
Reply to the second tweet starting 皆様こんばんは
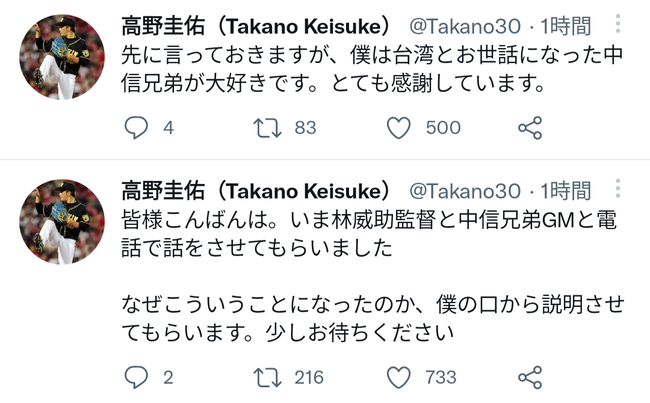(137, 377)
